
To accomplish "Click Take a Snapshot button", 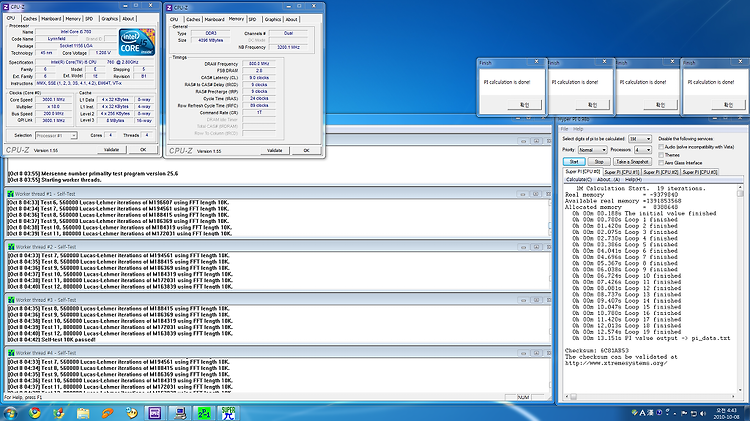I will [x=632, y=162].
